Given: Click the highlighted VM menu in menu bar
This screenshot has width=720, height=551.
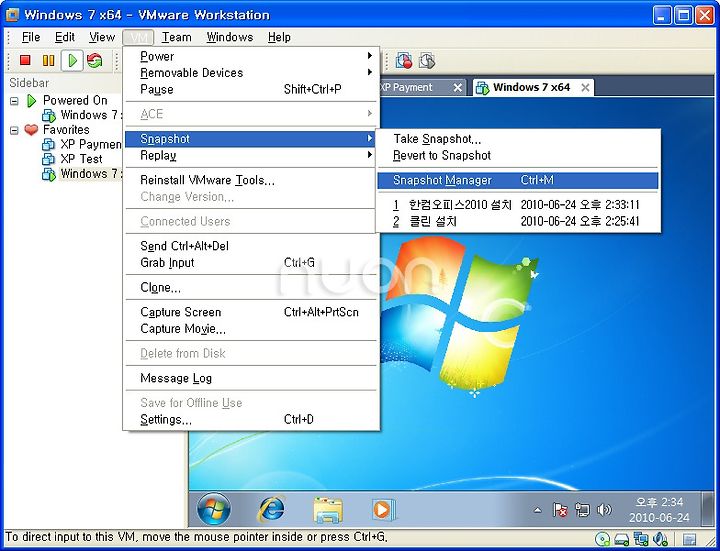Looking at the screenshot, I should tap(138, 37).
